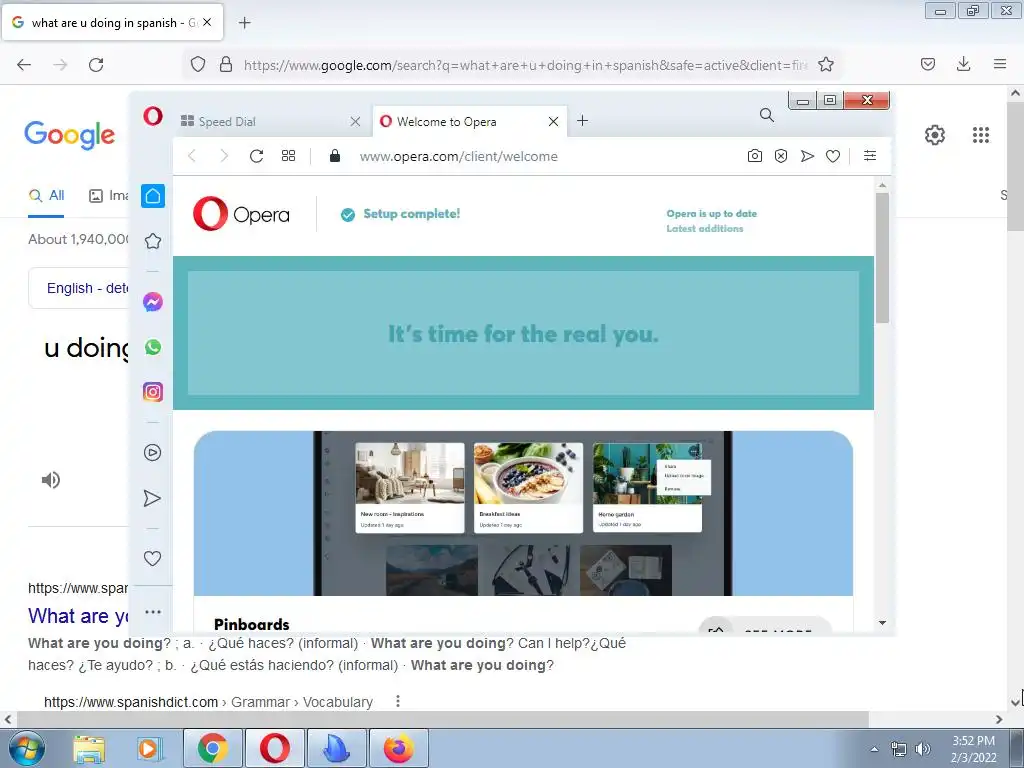Open Bookmarks star in Opera sidebar
The height and width of the screenshot is (768, 1024).
[x=153, y=241]
